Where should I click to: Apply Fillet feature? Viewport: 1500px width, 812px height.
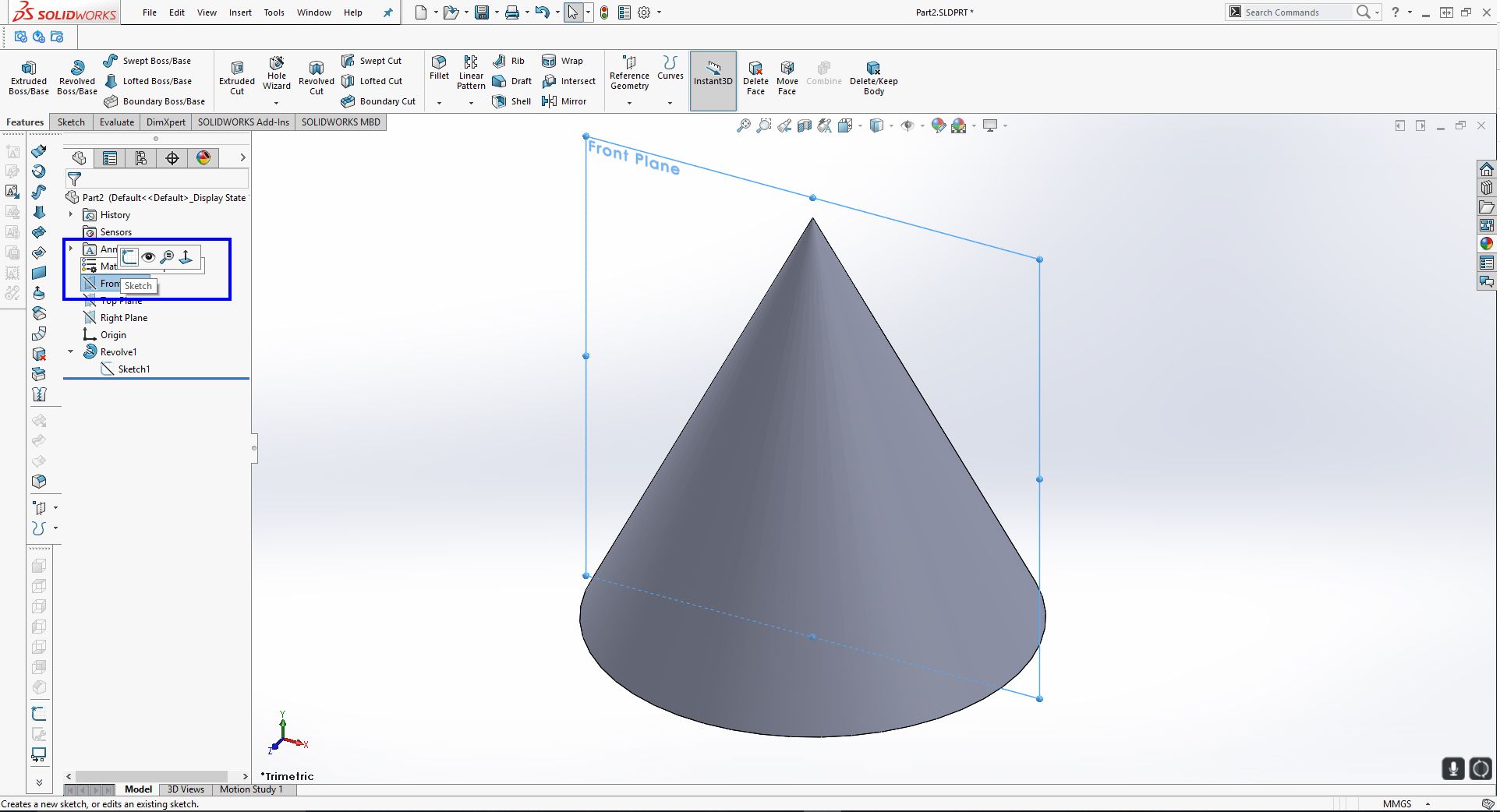(439, 68)
